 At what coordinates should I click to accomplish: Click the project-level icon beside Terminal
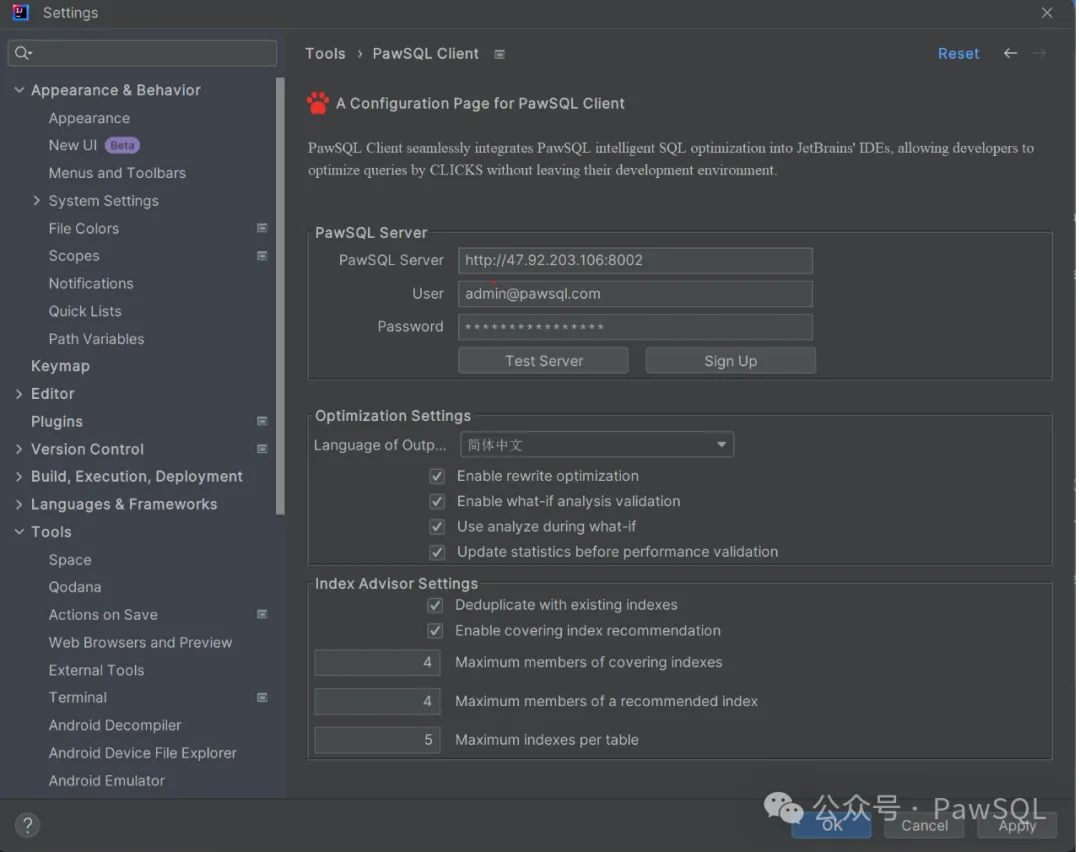262,697
